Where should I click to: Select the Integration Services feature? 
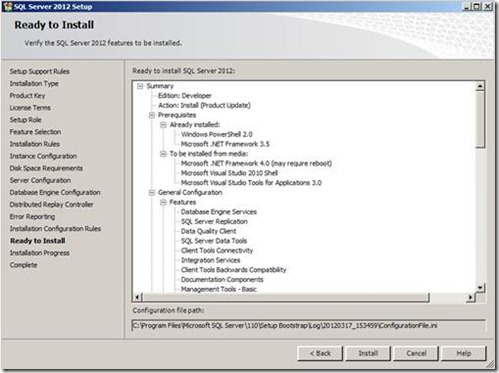pyautogui.click(x=210, y=260)
